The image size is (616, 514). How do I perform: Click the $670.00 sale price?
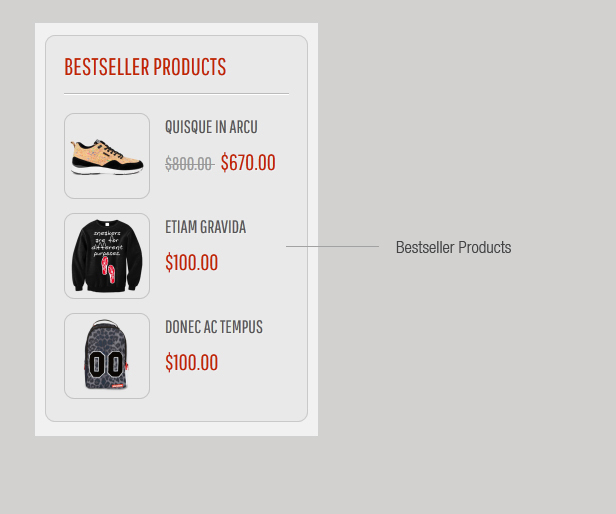click(248, 163)
